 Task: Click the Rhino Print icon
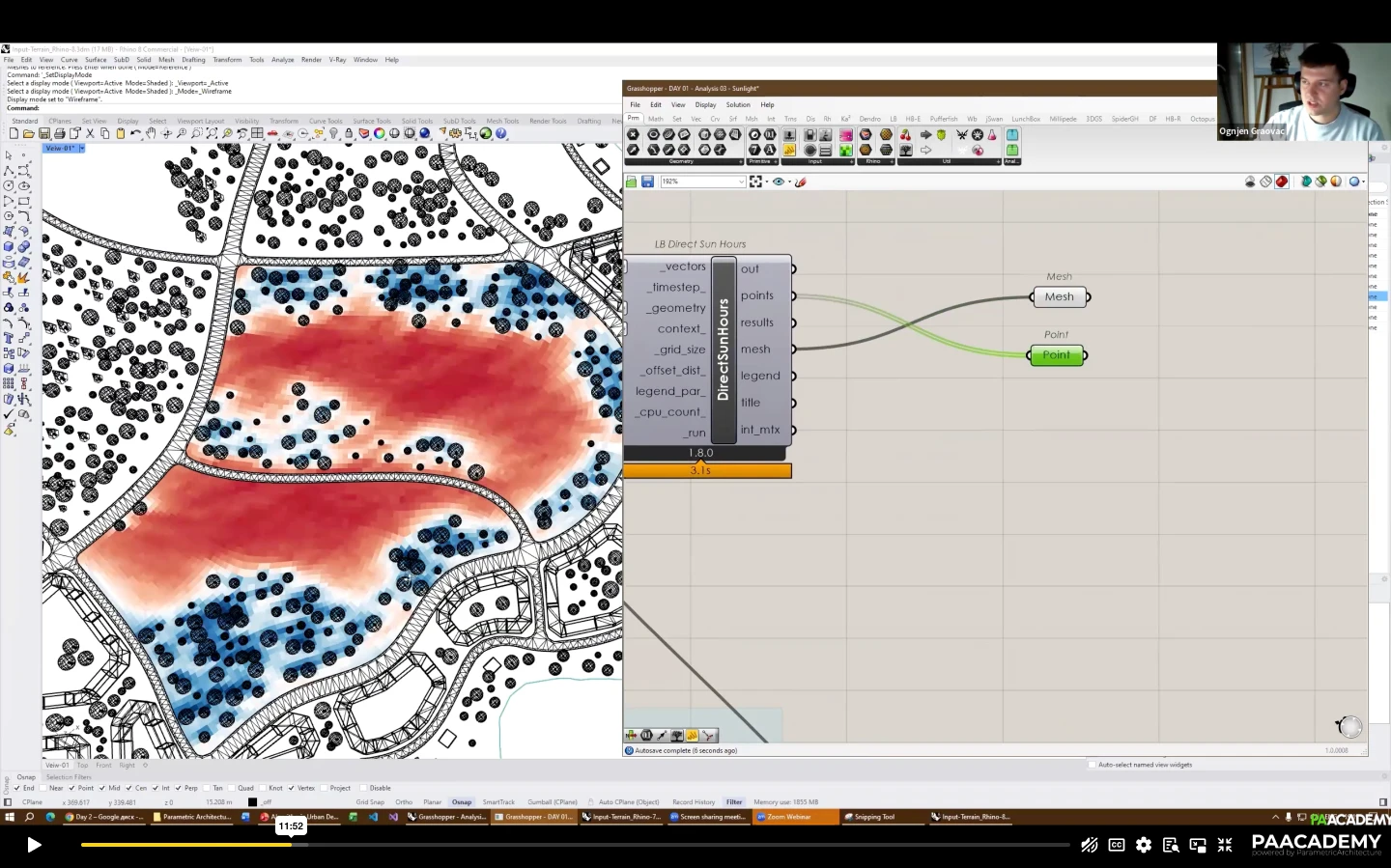(60, 134)
